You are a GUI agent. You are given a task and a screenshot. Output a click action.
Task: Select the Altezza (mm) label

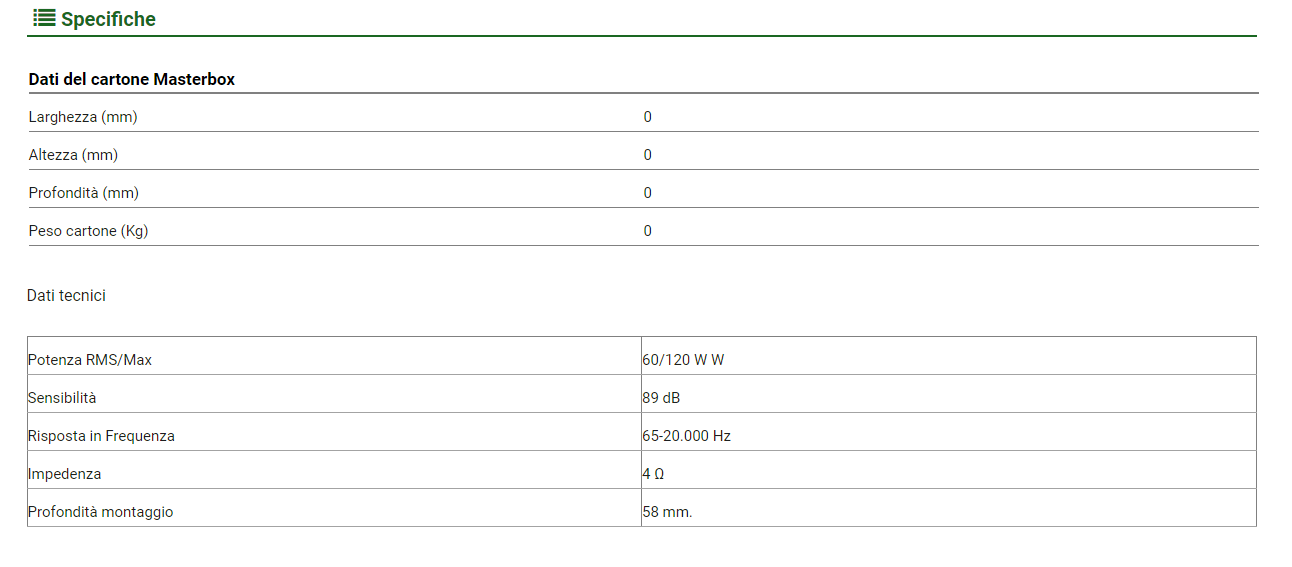point(73,155)
